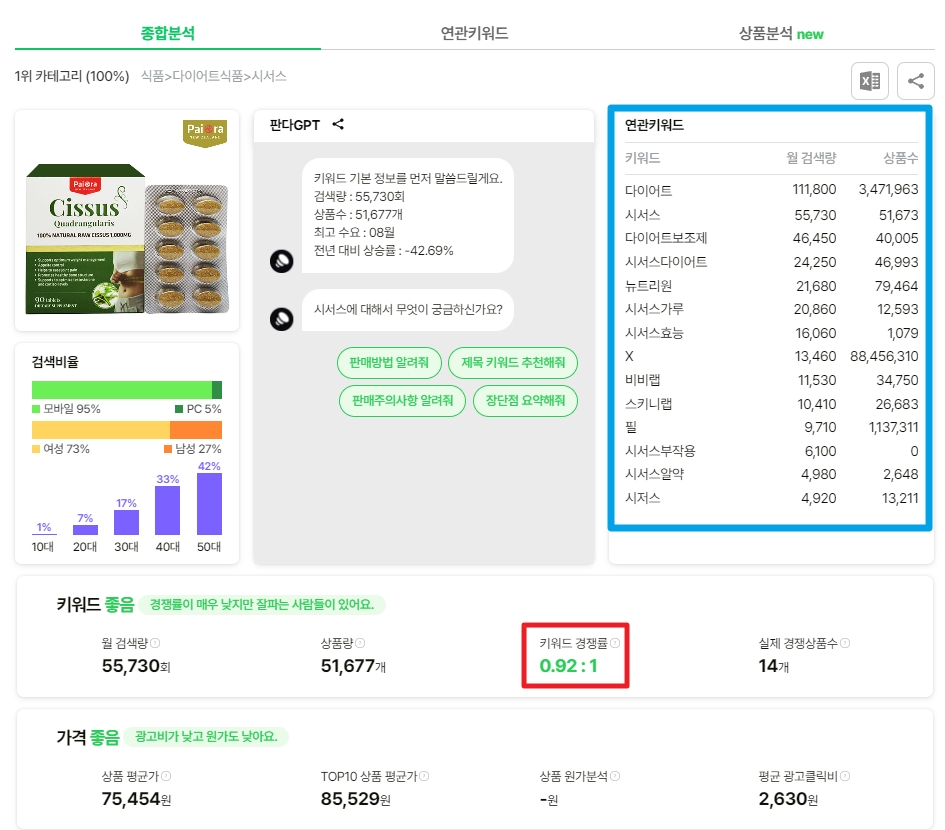
Task: Click the 판매방법 알려줘 suggestion button
Action: 389,364
